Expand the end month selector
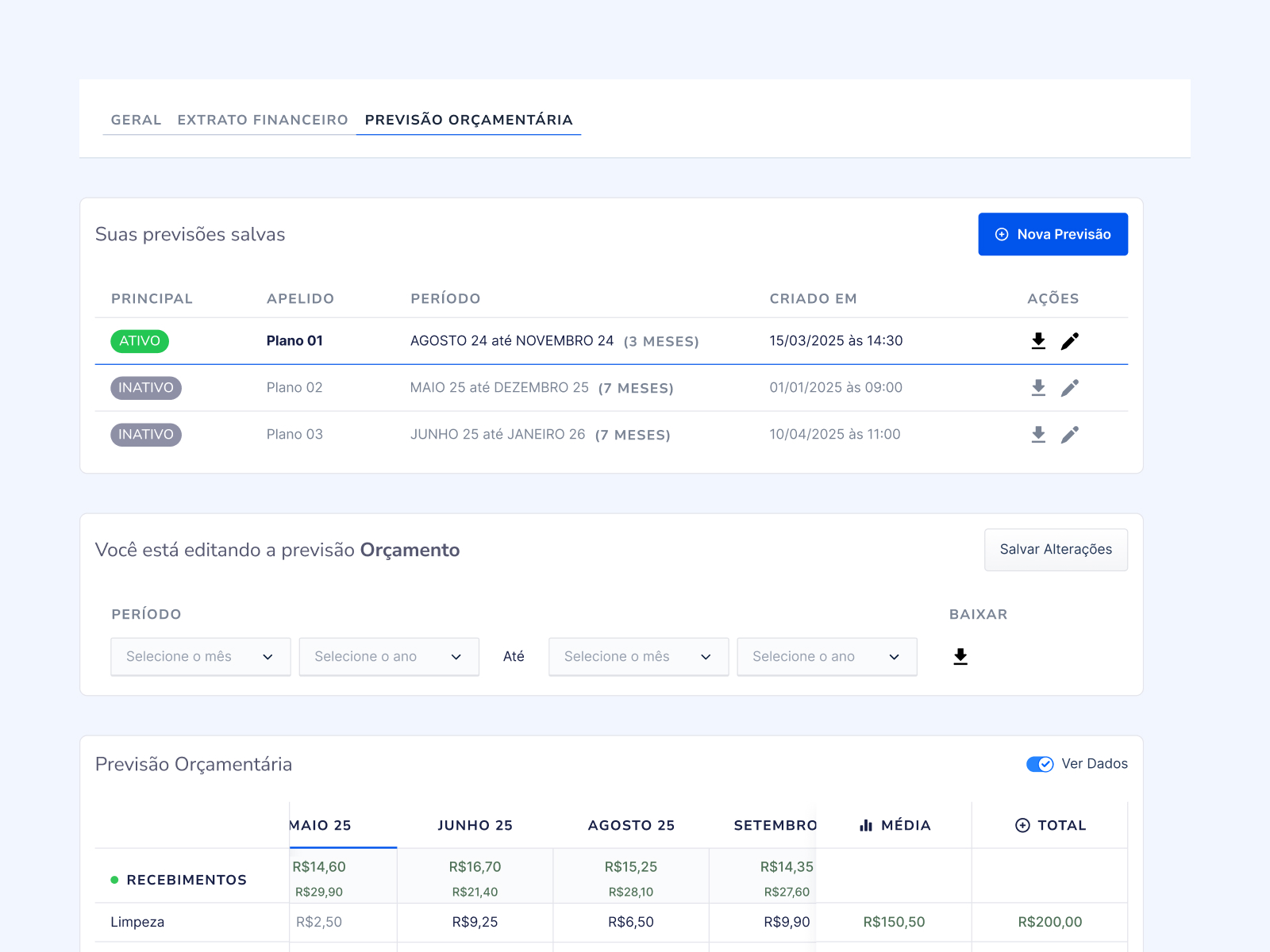This screenshot has height=952, width=1270. pos(639,657)
